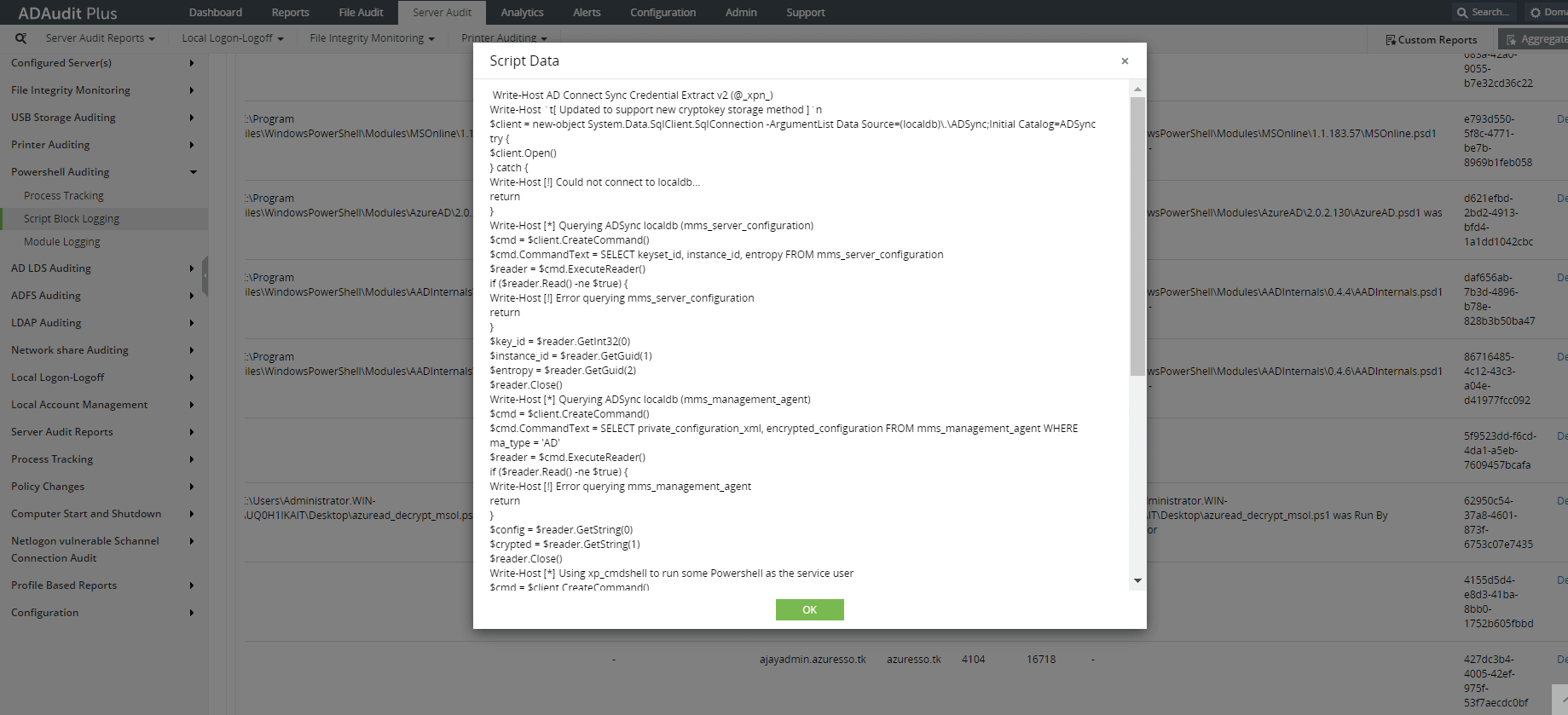Collapse the Powershell Auditing section arrow
The image size is (1568, 715).
(194, 172)
